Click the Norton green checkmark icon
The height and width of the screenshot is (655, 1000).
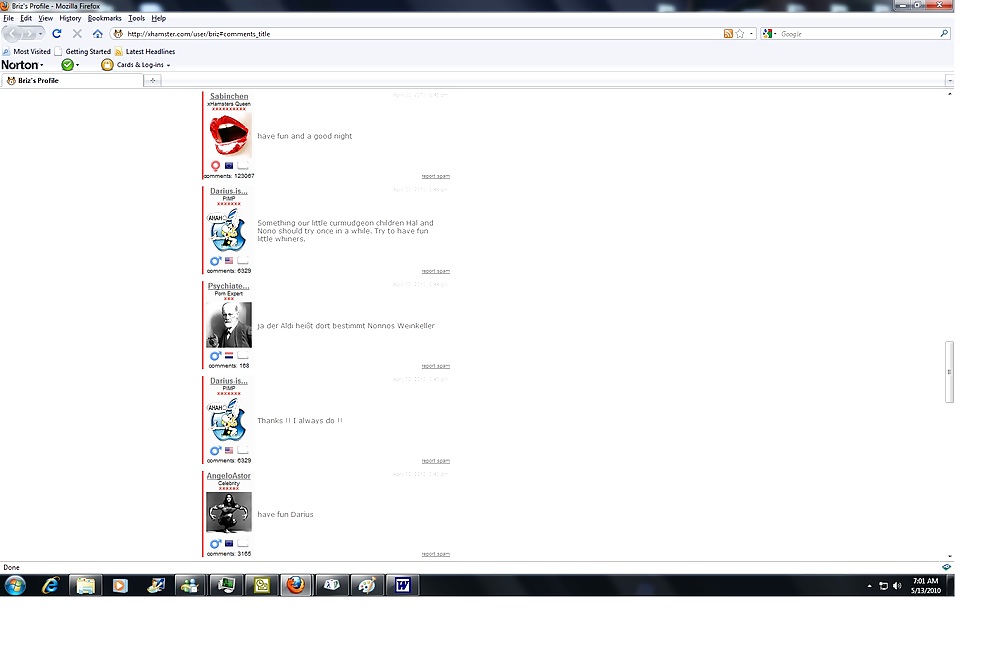(67, 65)
